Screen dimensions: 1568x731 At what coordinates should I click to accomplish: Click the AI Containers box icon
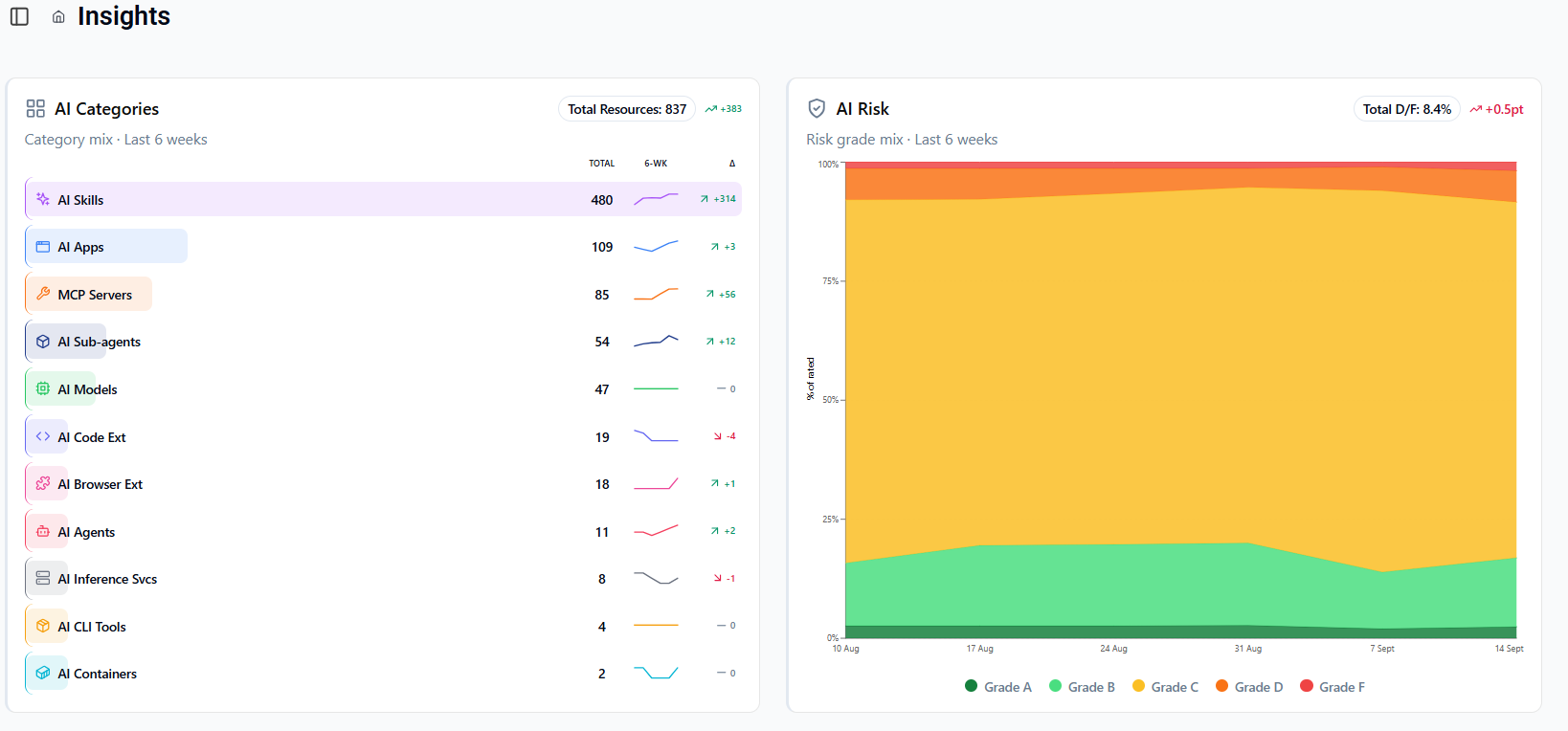click(43, 674)
